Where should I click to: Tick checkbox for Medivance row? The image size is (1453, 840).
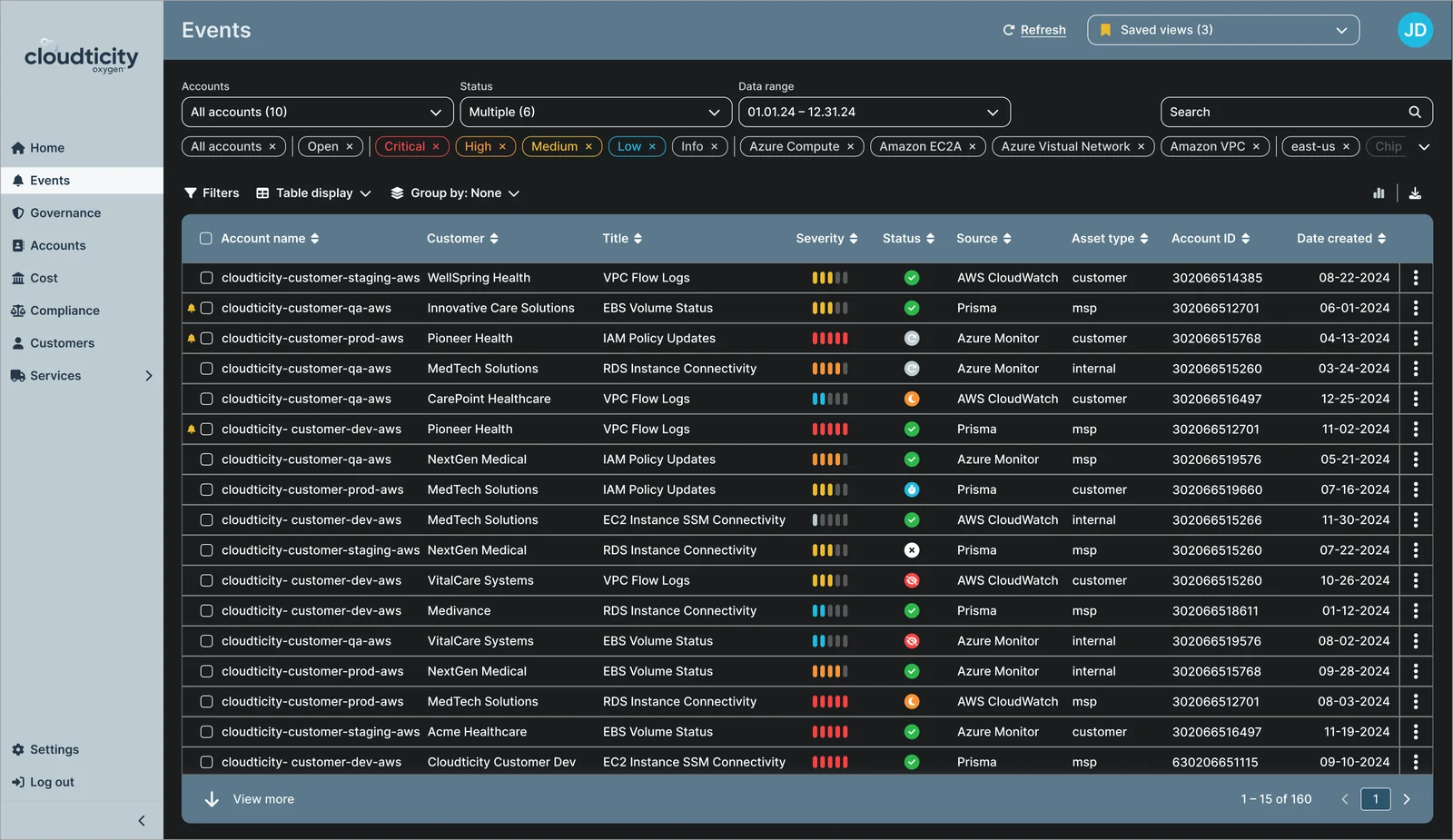click(206, 611)
